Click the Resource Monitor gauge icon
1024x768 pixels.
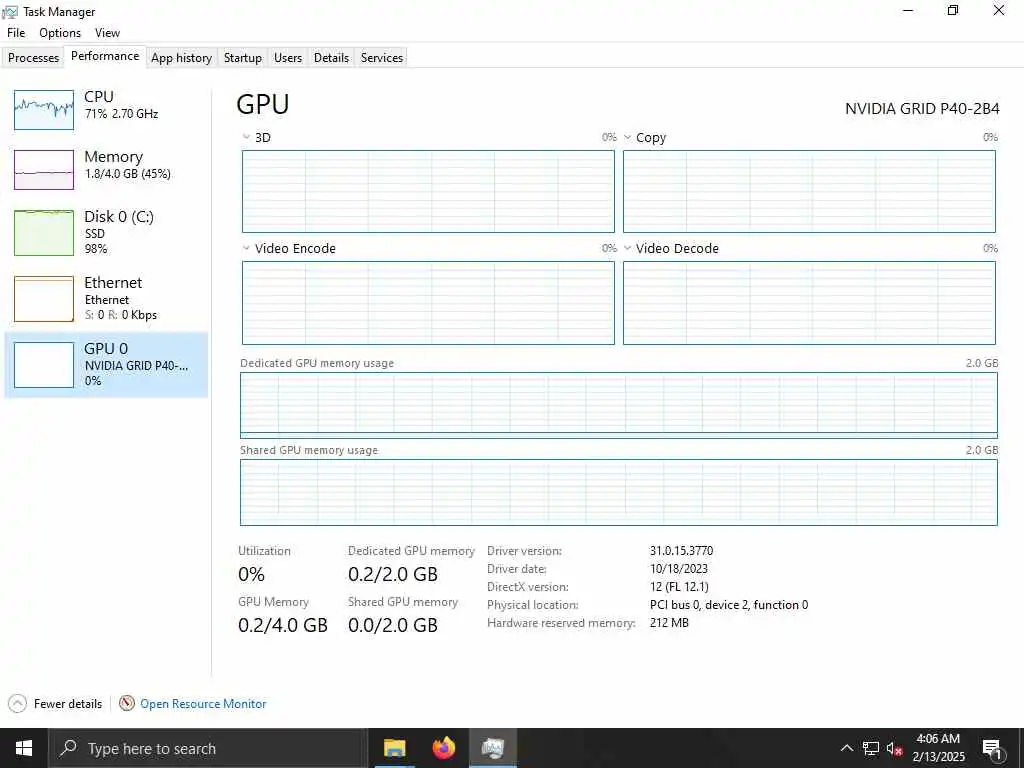point(127,703)
